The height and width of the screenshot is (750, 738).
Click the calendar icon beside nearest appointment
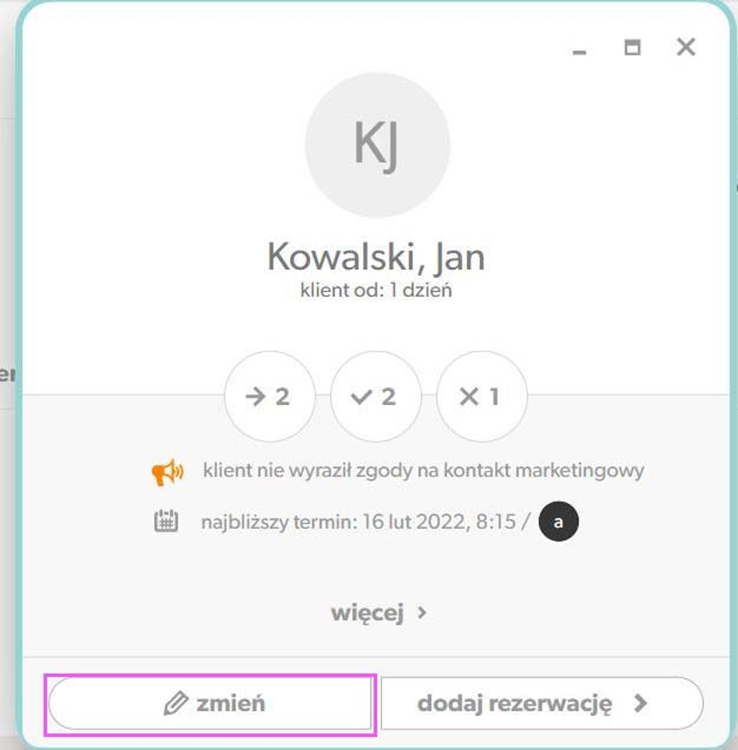[166, 521]
